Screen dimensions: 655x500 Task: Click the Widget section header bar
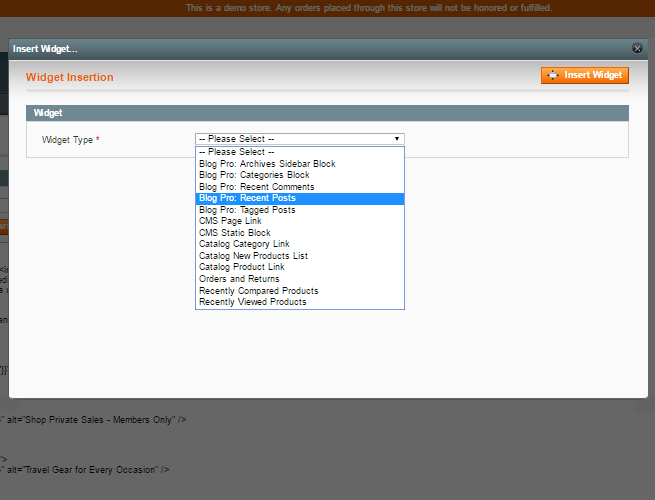326,113
